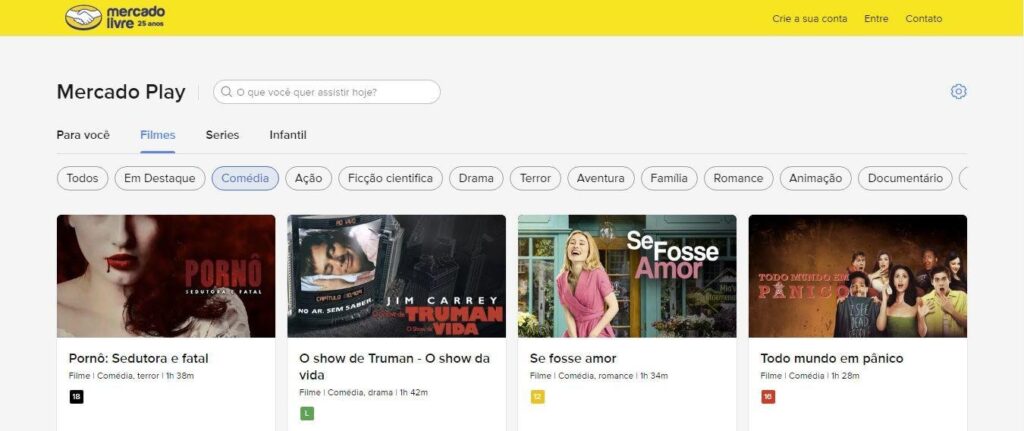Filter by Drama genre
This screenshot has height=431, width=1024.
coord(476,178)
